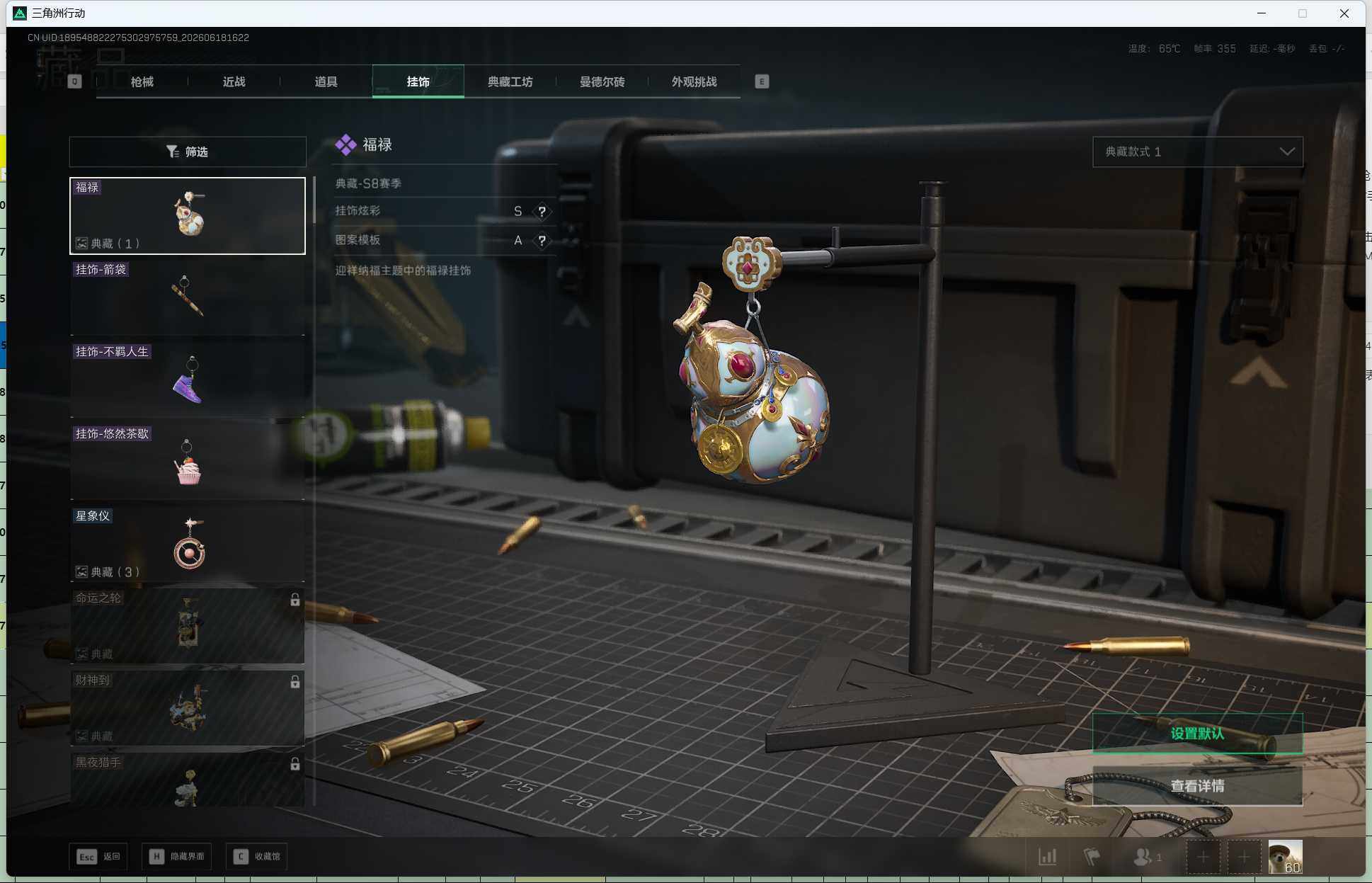Open the C 收藏馆 button
Image resolution: width=1372 pixels, height=883 pixels.
[x=256, y=857]
